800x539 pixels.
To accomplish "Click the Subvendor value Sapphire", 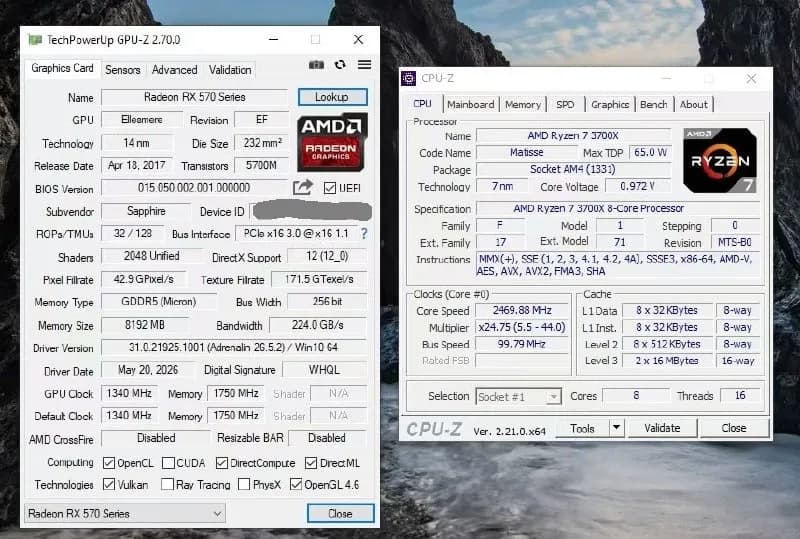I will (x=146, y=211).
